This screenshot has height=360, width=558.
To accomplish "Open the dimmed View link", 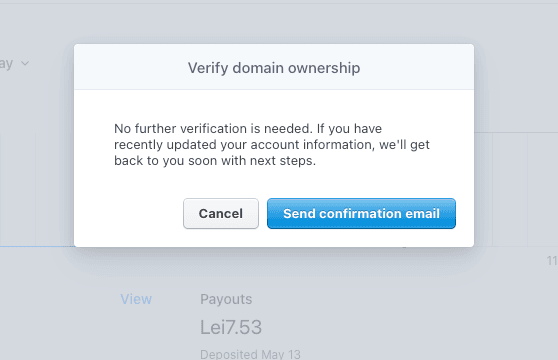I will 136,299.
